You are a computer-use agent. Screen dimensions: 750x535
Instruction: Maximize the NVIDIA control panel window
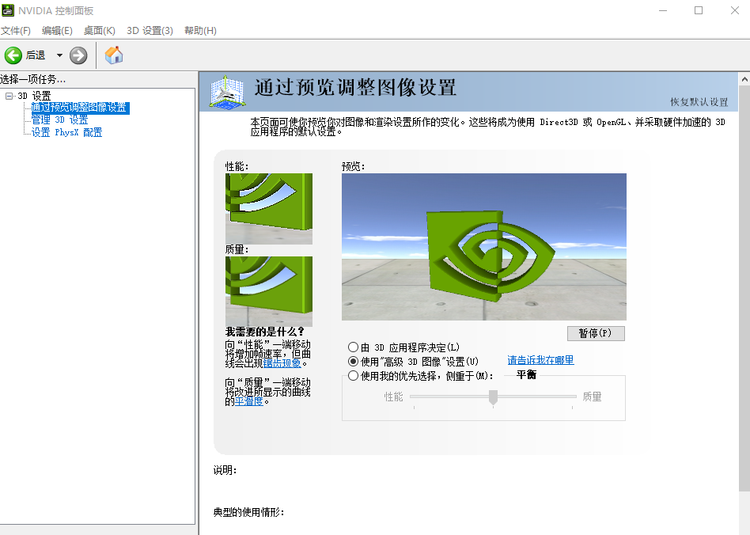point(698,11)
